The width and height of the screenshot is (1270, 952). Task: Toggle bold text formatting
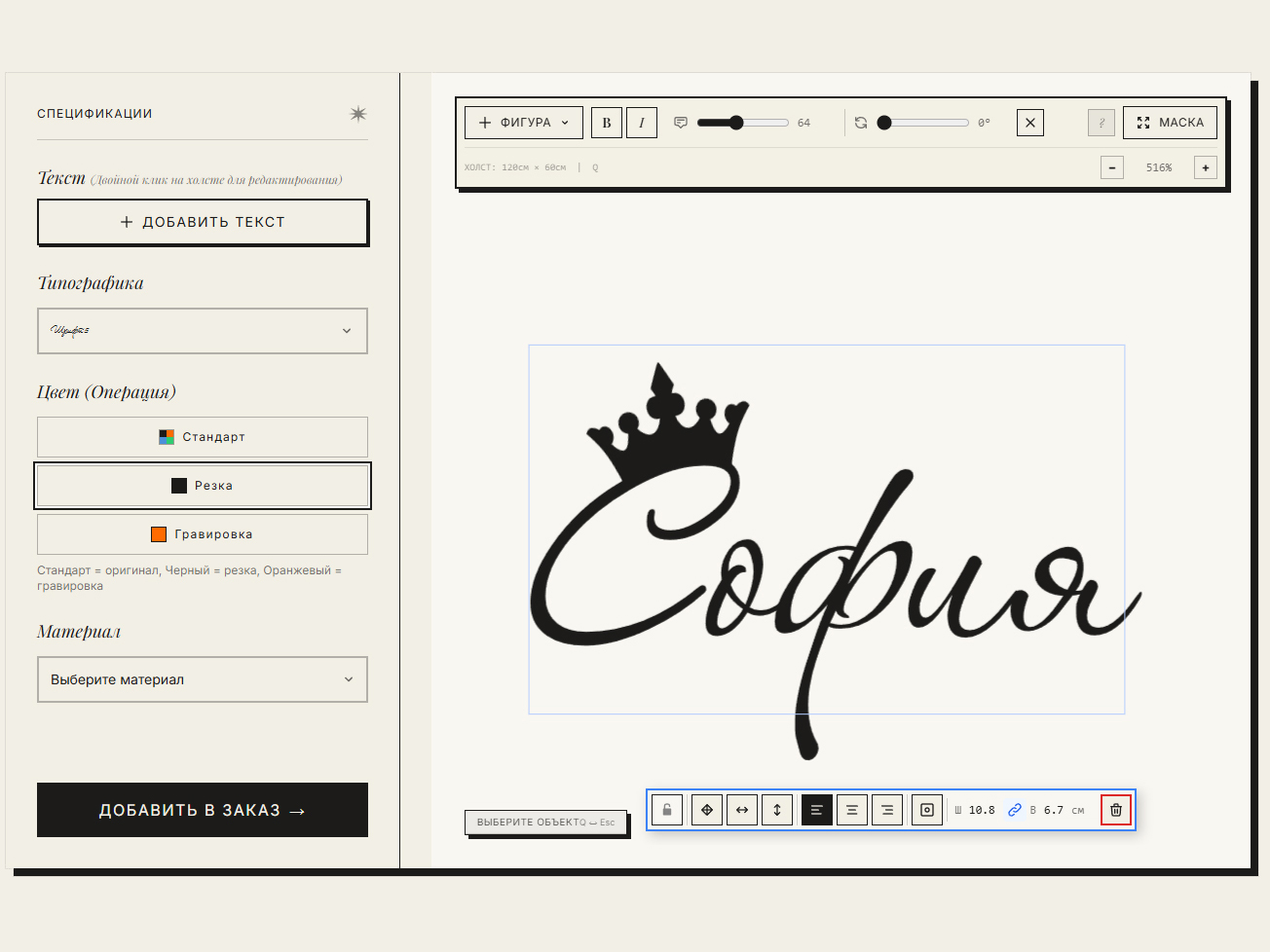coord(607,123)
